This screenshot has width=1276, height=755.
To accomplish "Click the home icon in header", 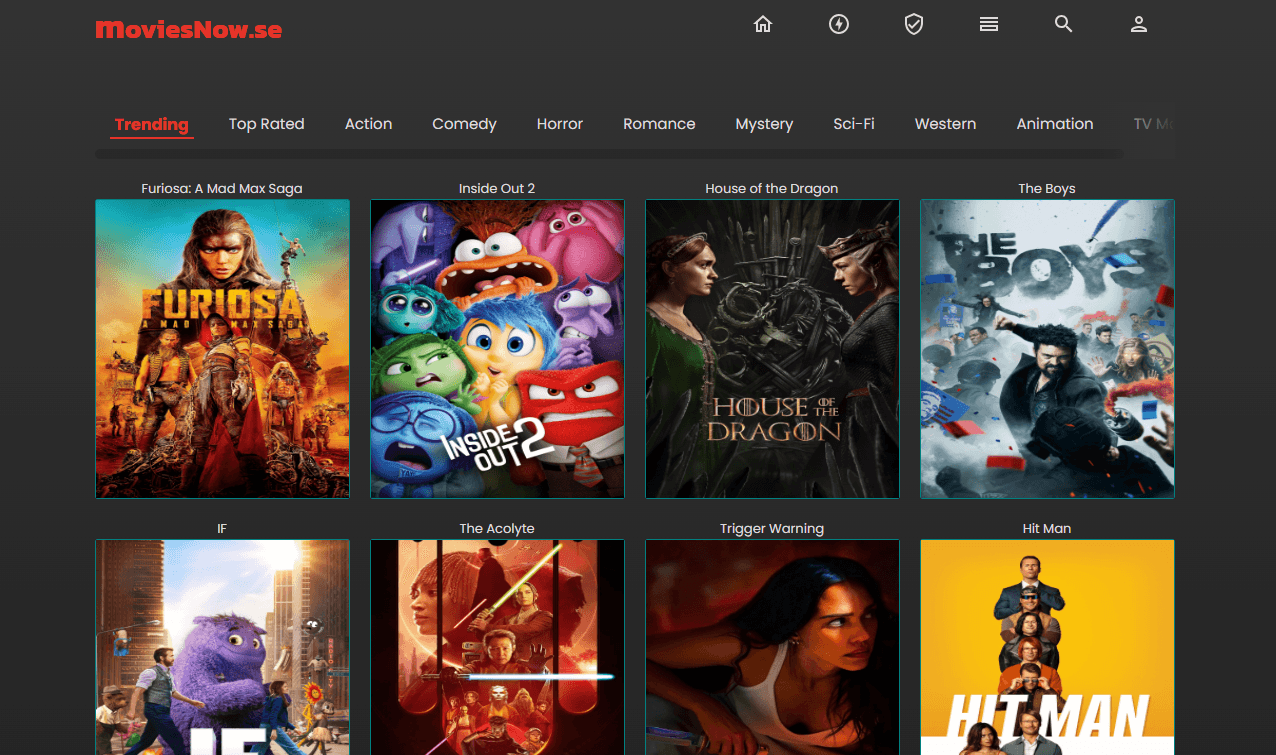I will tap(763, 25).
